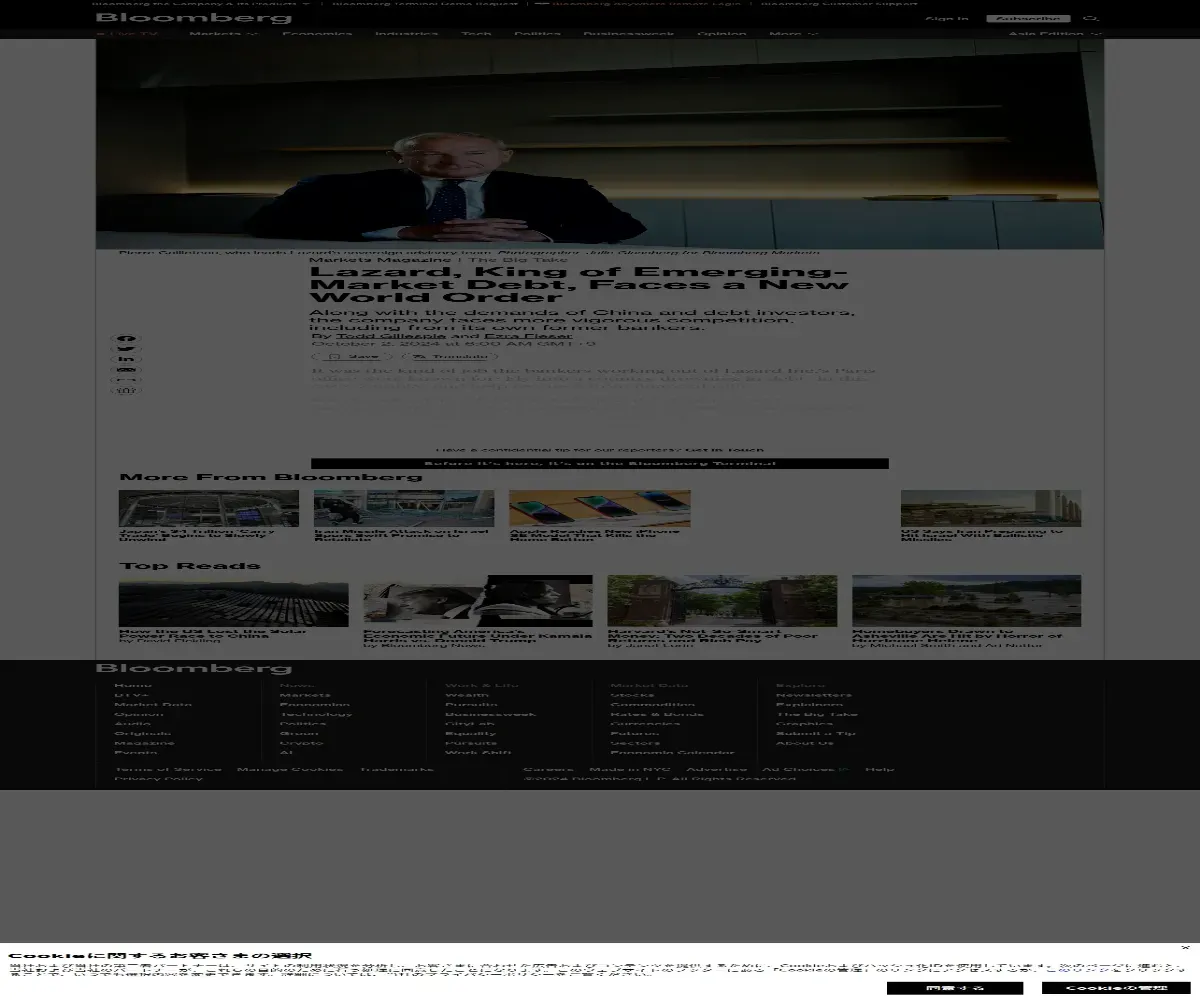Viewport: 1200px width, 1000px height.
Task: Open the search magnifier icon in header
Action: click(x=1092, y=19)
